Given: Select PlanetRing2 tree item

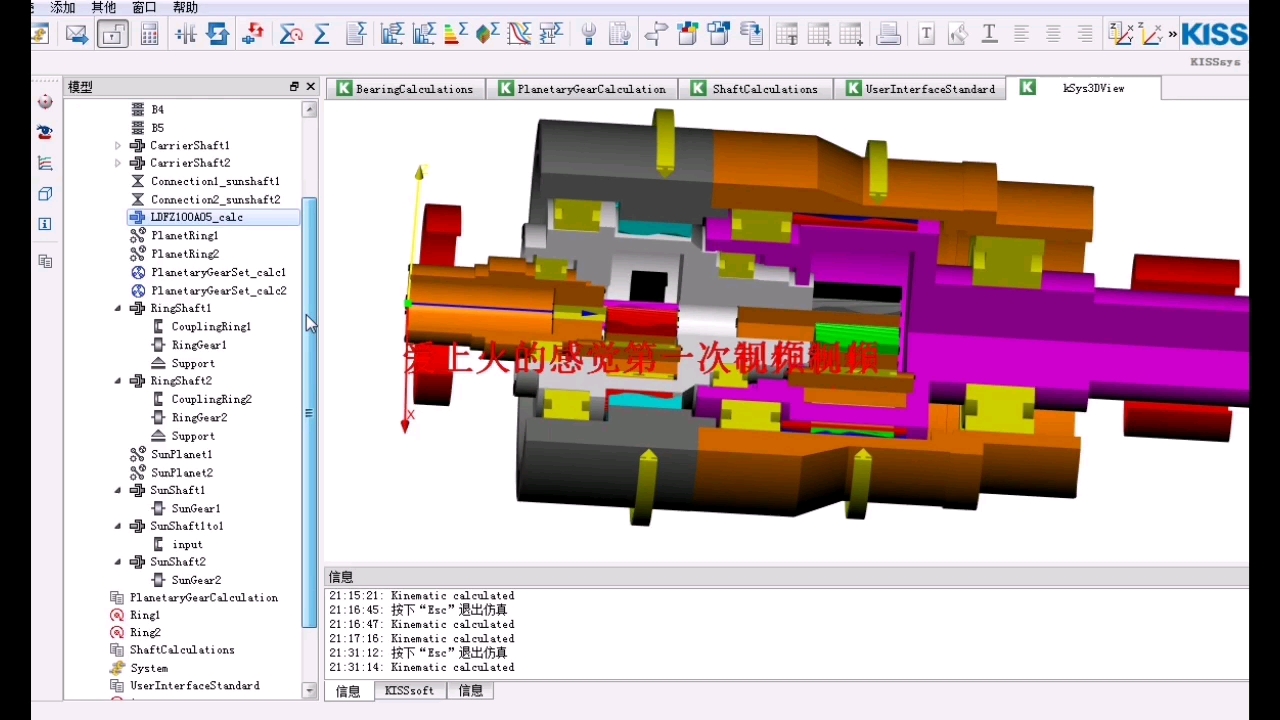Looking at the screenshot, I should [x=185, y=254].
